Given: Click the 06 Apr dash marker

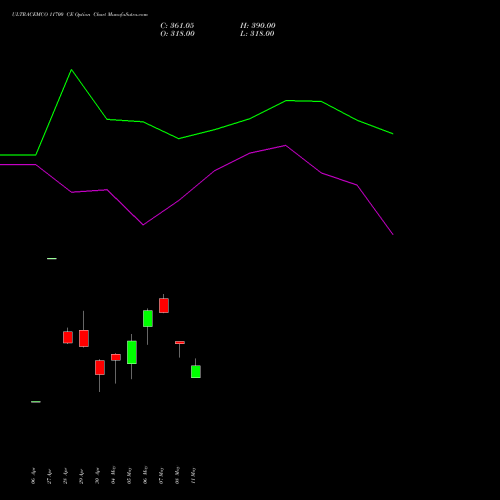Looking at the screenshot, I should pyautogui.click(x=36, y=402).
